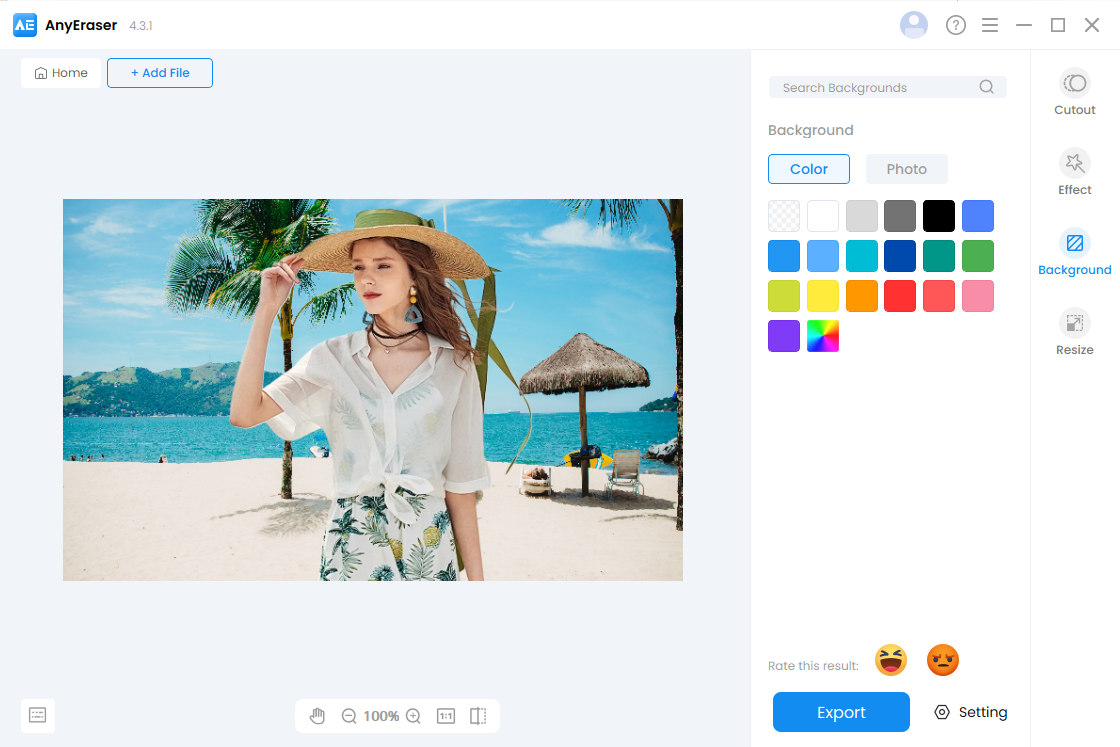Select the Background tool in sidebar
Screen dimensions: 1120x747
click(x=1074, y=252)
